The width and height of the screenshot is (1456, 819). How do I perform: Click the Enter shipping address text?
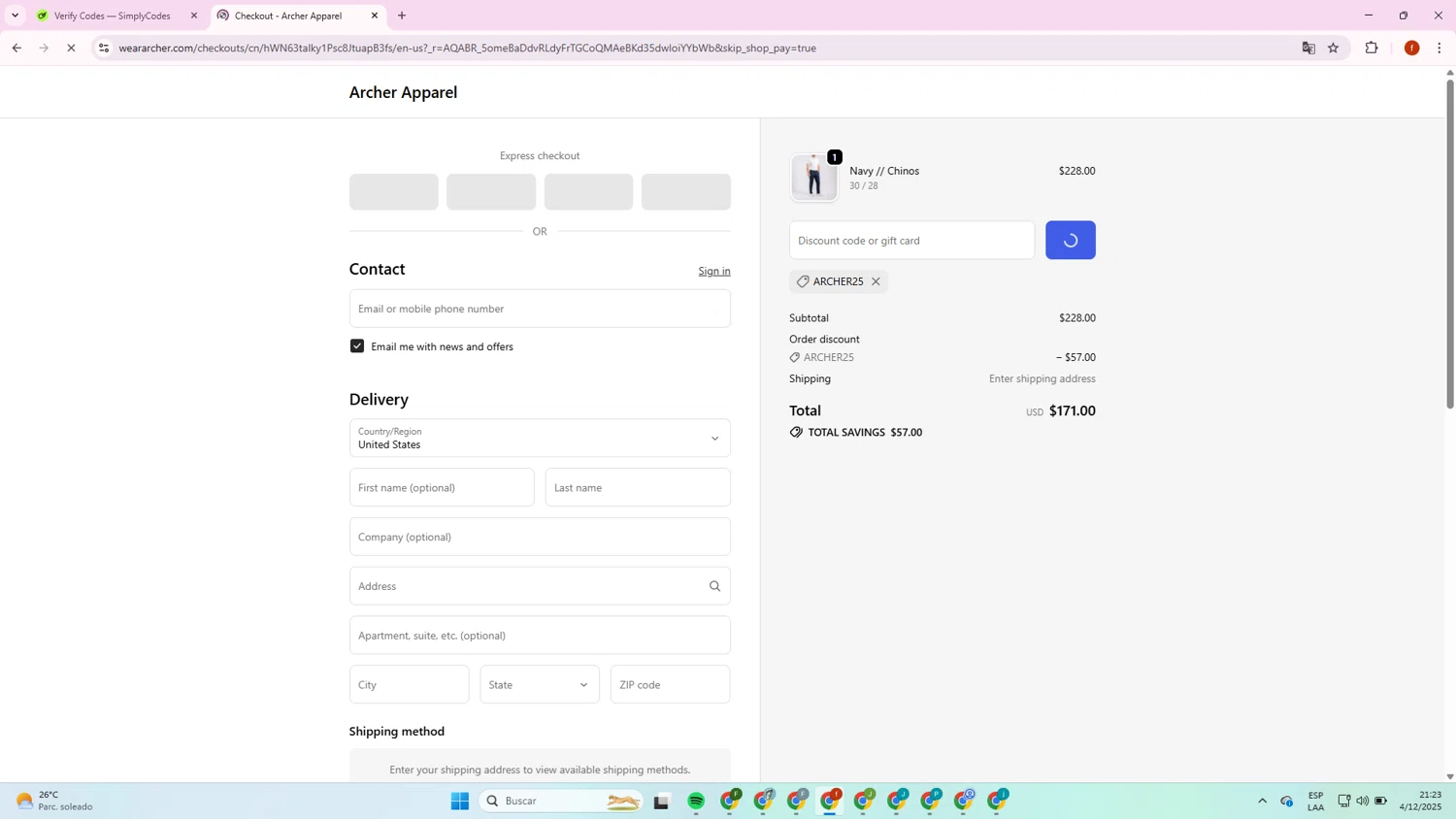[x=1042, y=379]
